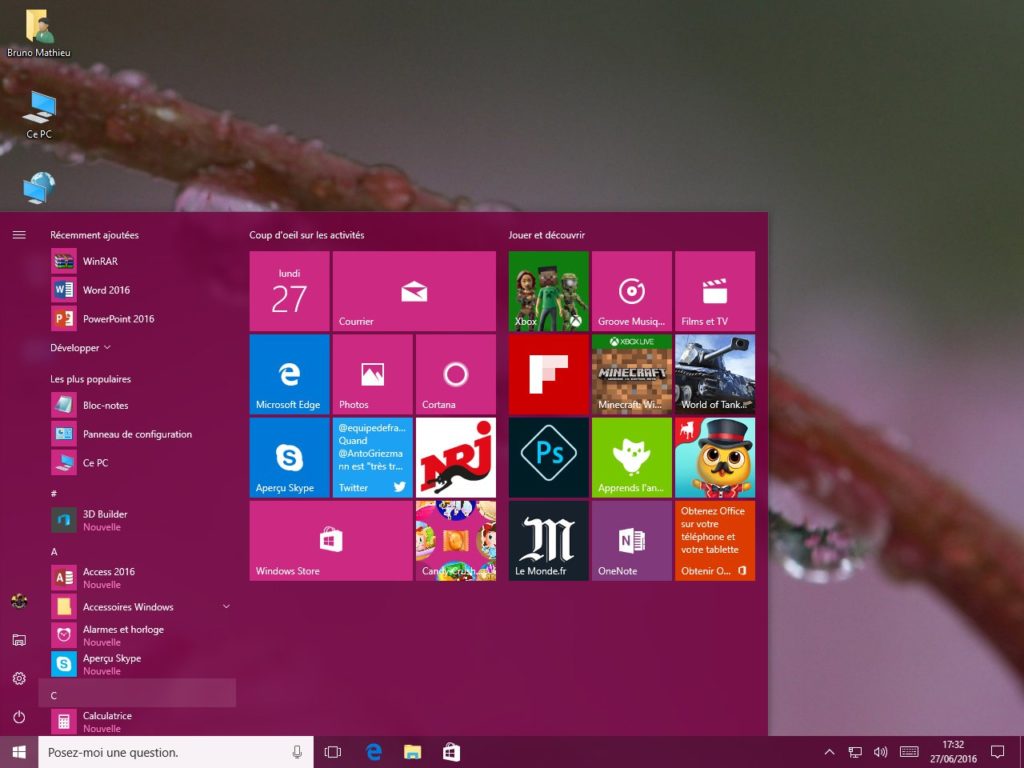Launch Microsoft Edge from its blue tile
The width and height of the screenshot is (1024, 768).
[289, 373]
